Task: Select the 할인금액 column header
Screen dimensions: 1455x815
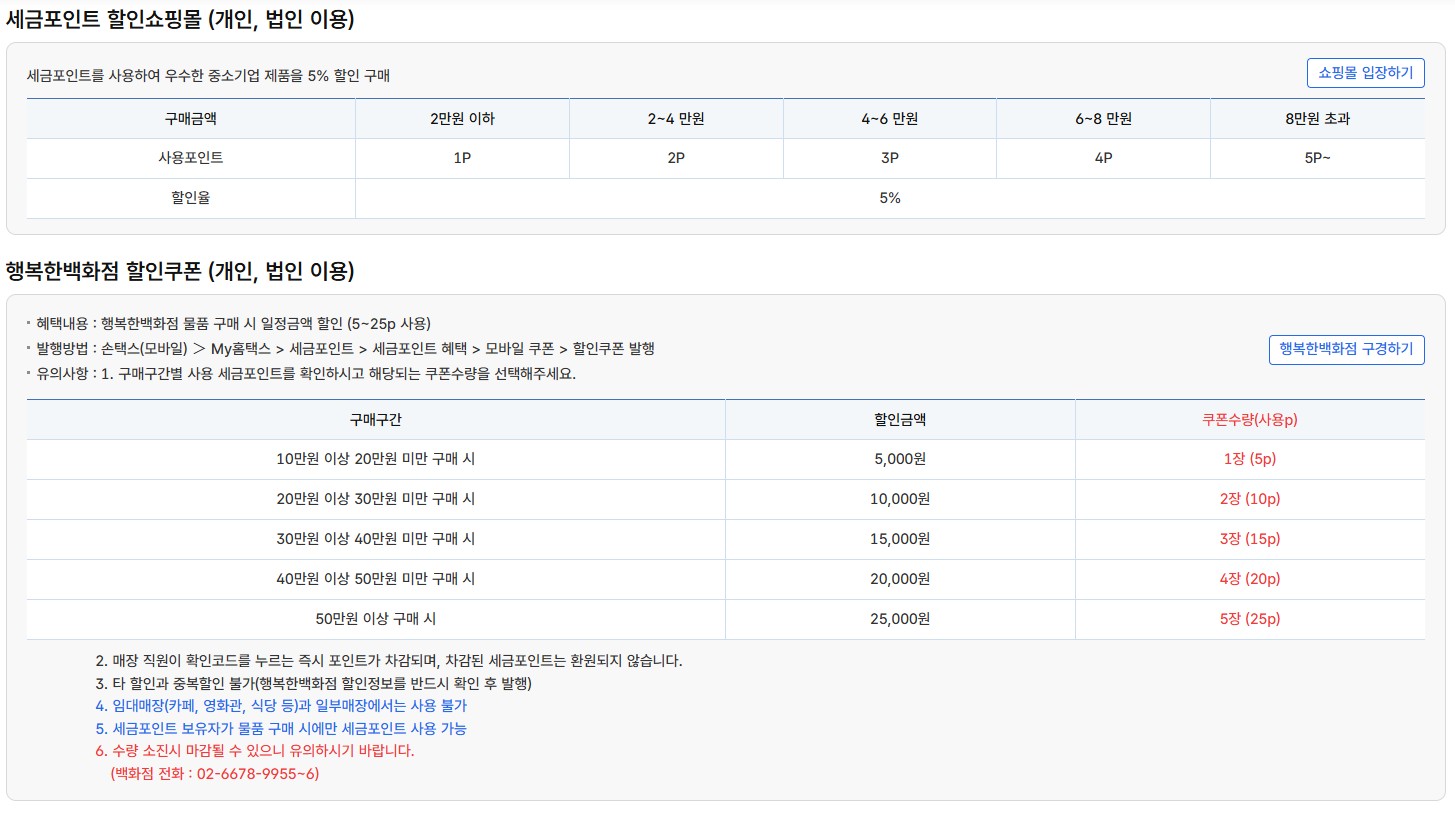Action: (x=899, y=419)
